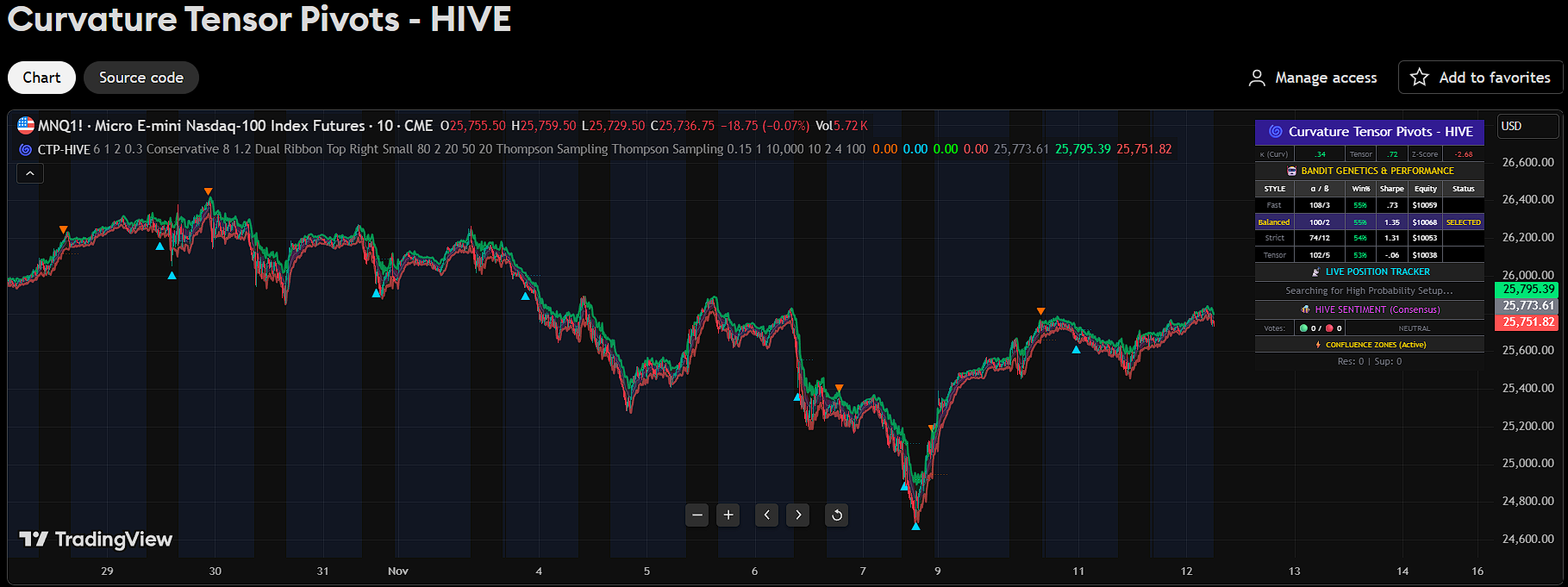Click the bandit mask icon next to BANDIT GENETICS
The height and width of the screenshot is (587, 1568).
click(x=1291, y=171)
